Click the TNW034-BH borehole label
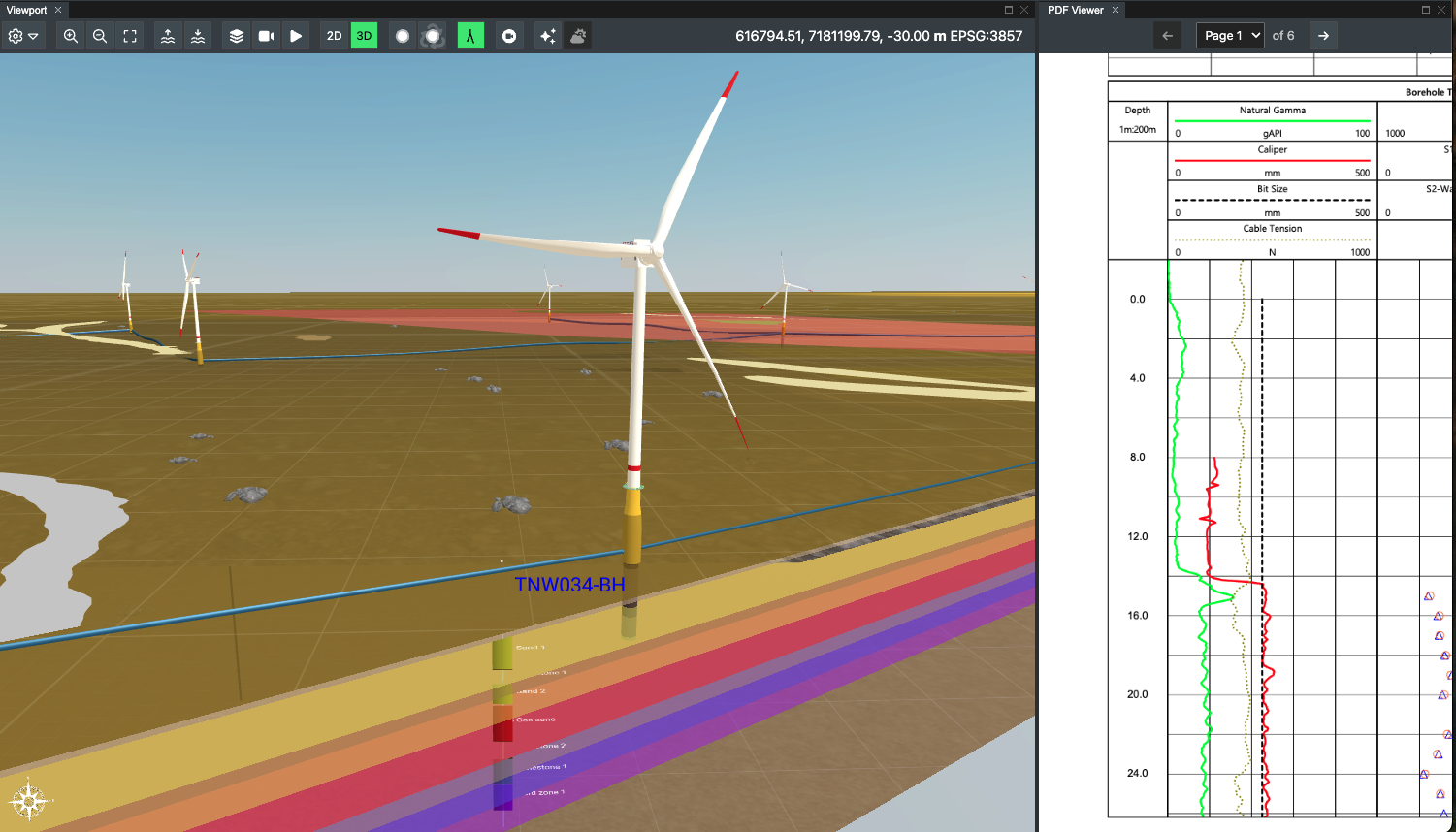The width and height of the screenshot is (1456, 832). [x=569, y=584]
